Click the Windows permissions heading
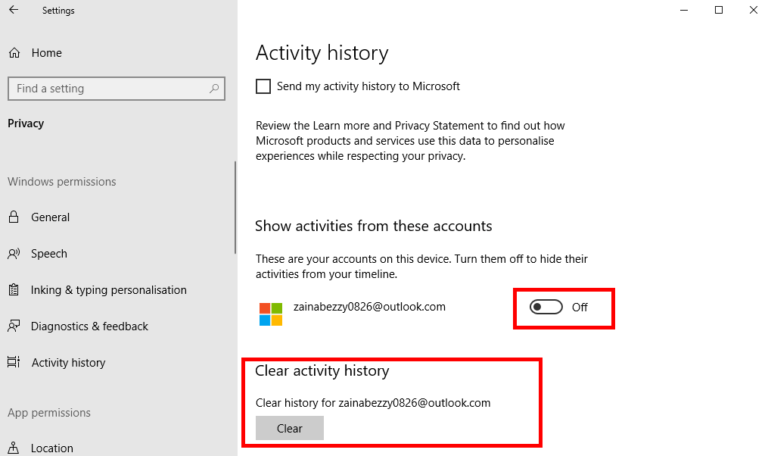Viewport: 768px width, 456px height. [x=62, y=182]
